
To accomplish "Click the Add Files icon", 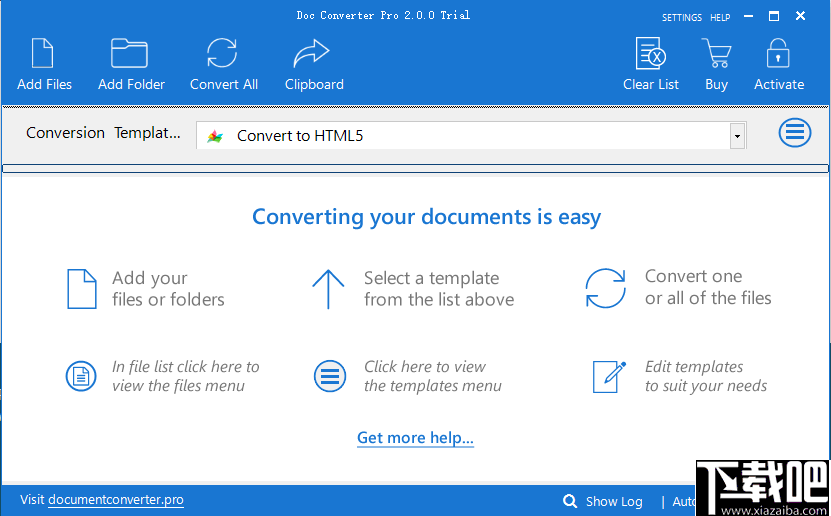I will [42, 53].
